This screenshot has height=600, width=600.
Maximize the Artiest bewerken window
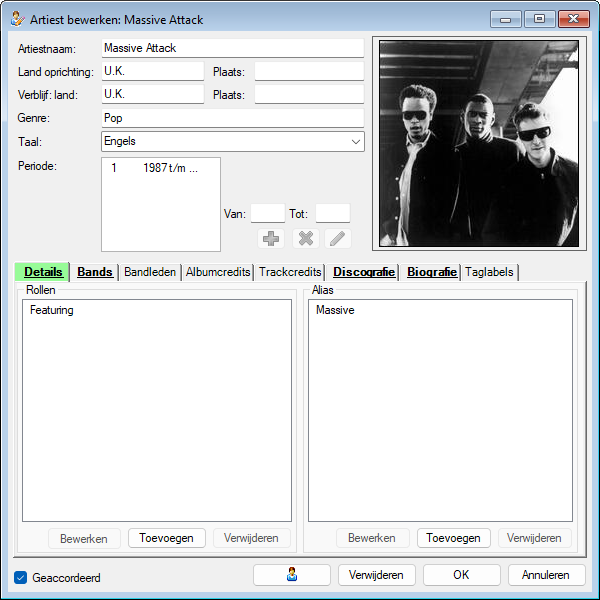pos(540,19)
